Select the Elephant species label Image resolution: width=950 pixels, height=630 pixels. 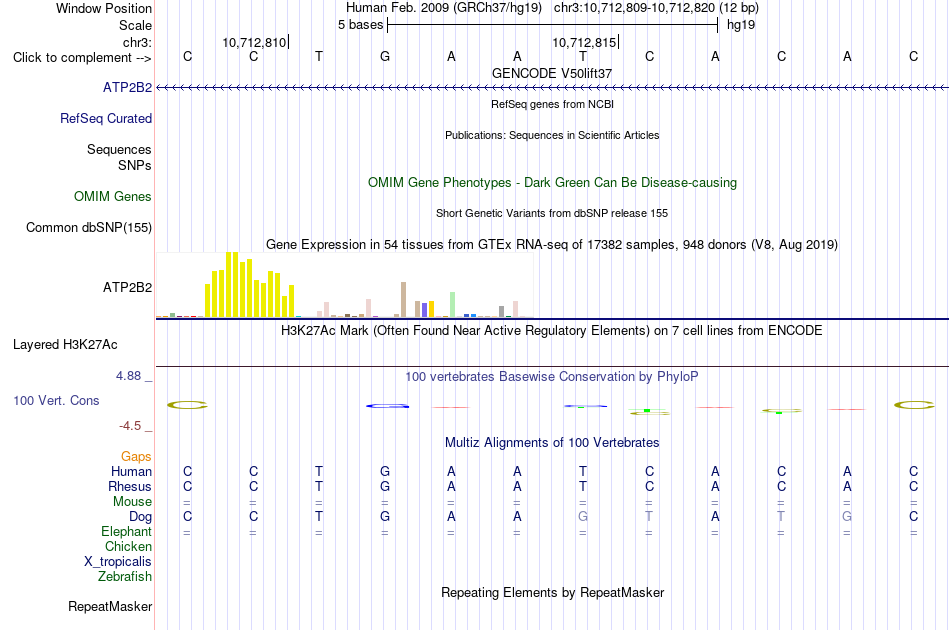point(126,531)
